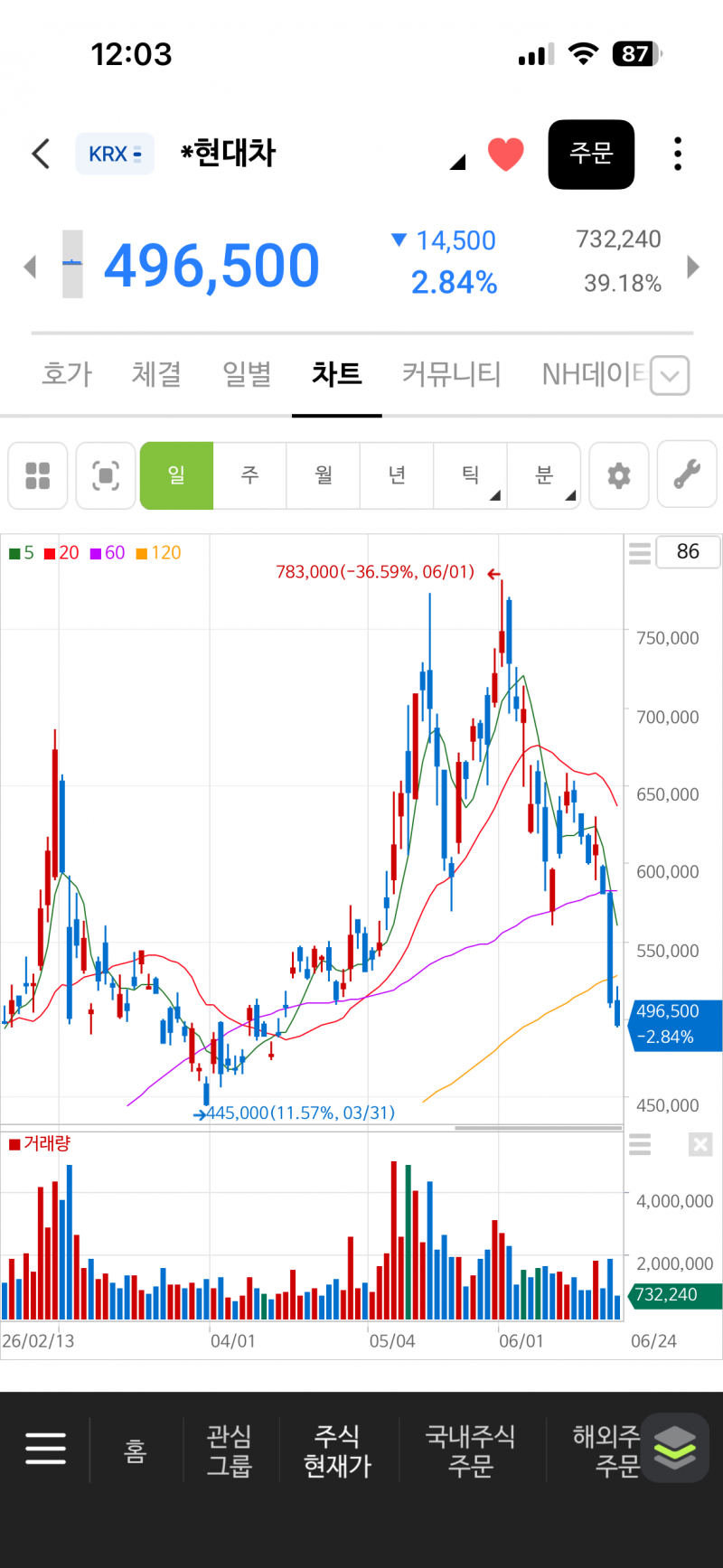Image resolution: width=723 pixels, height=1568 pixels.
Task: Tap the battery indicator showing 87
Action: (x=637, y=54)
